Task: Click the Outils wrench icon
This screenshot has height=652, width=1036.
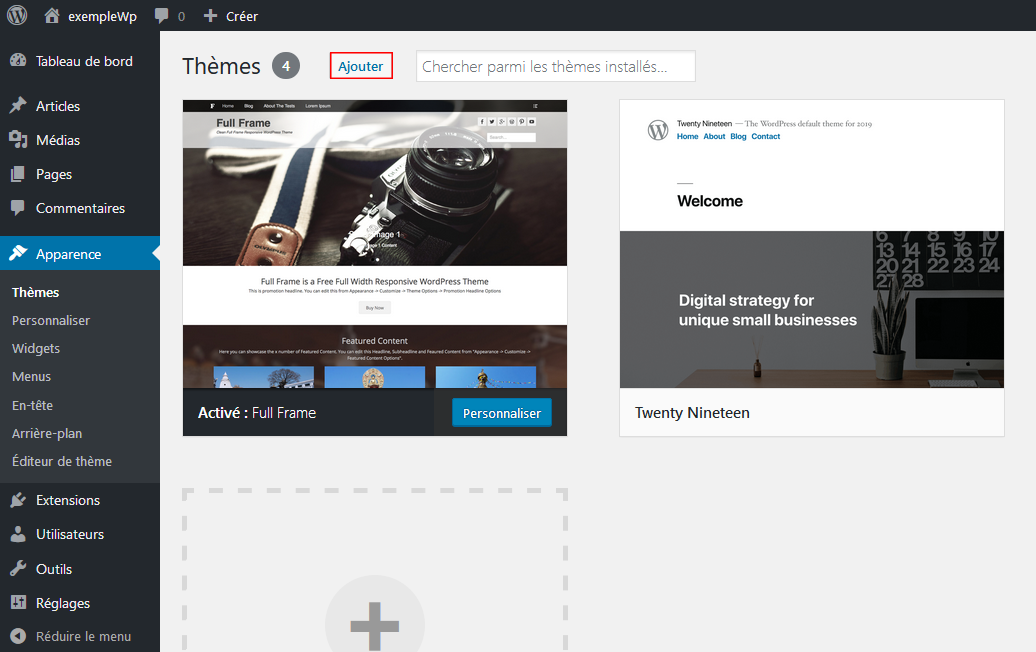Action: (18, 568)
